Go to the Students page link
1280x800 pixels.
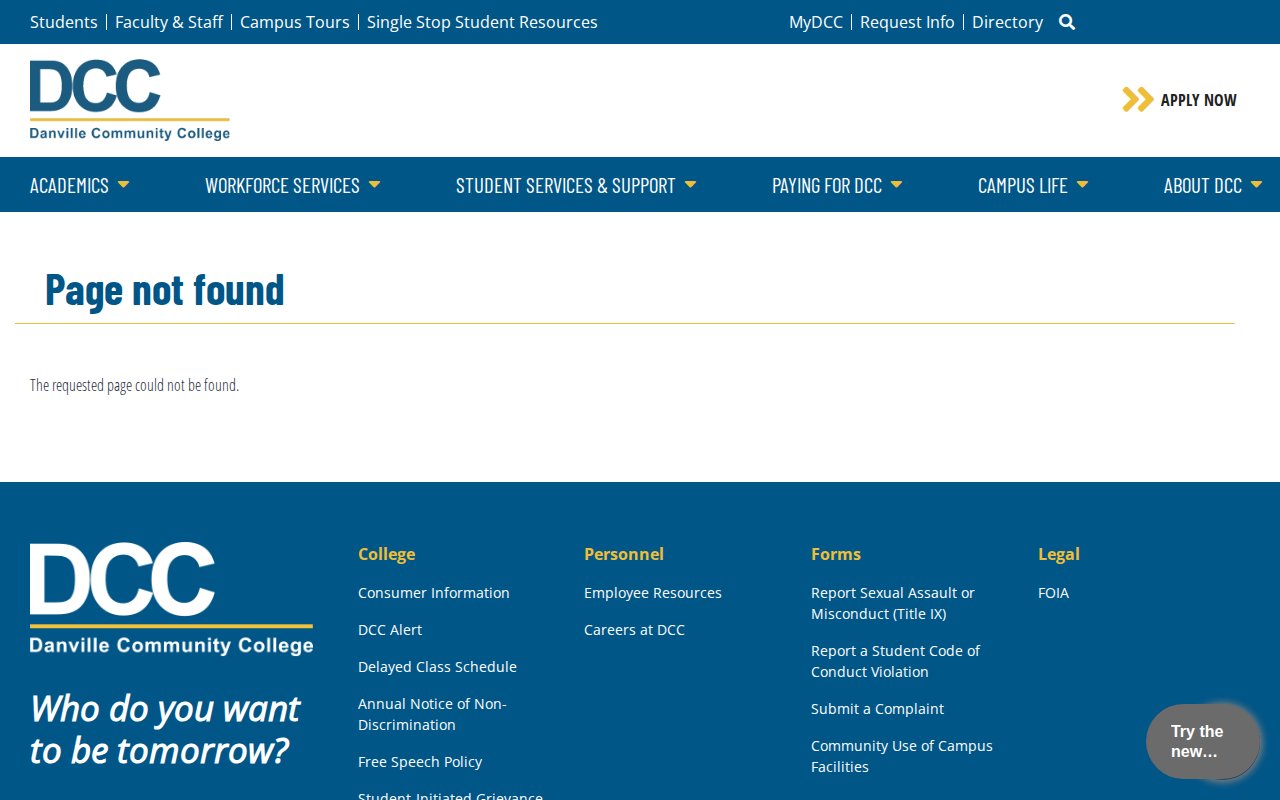(x=64, y=22)
